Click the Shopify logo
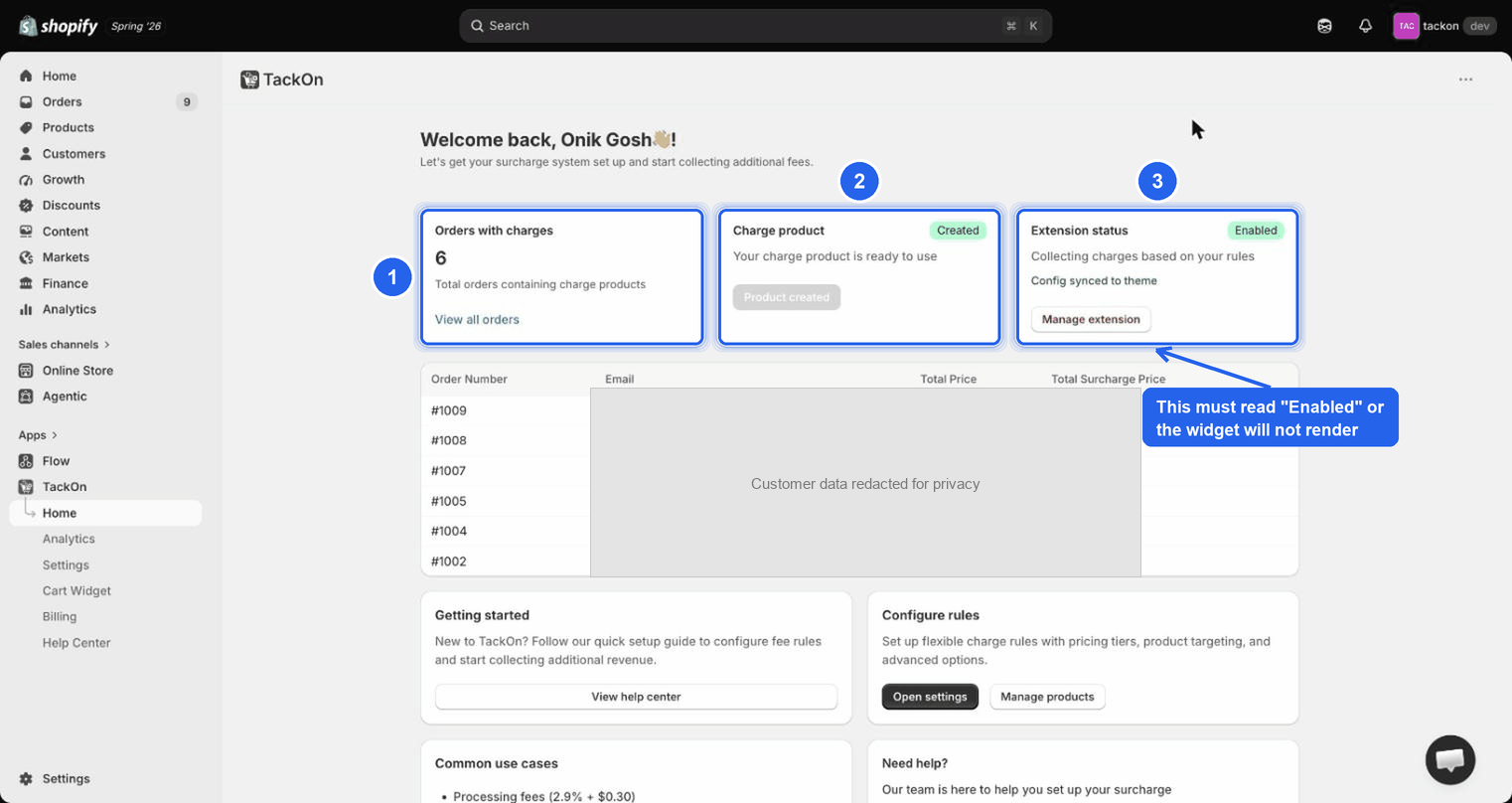The height and width of the screenshot is (803, 1512). [x=58, y=26]
